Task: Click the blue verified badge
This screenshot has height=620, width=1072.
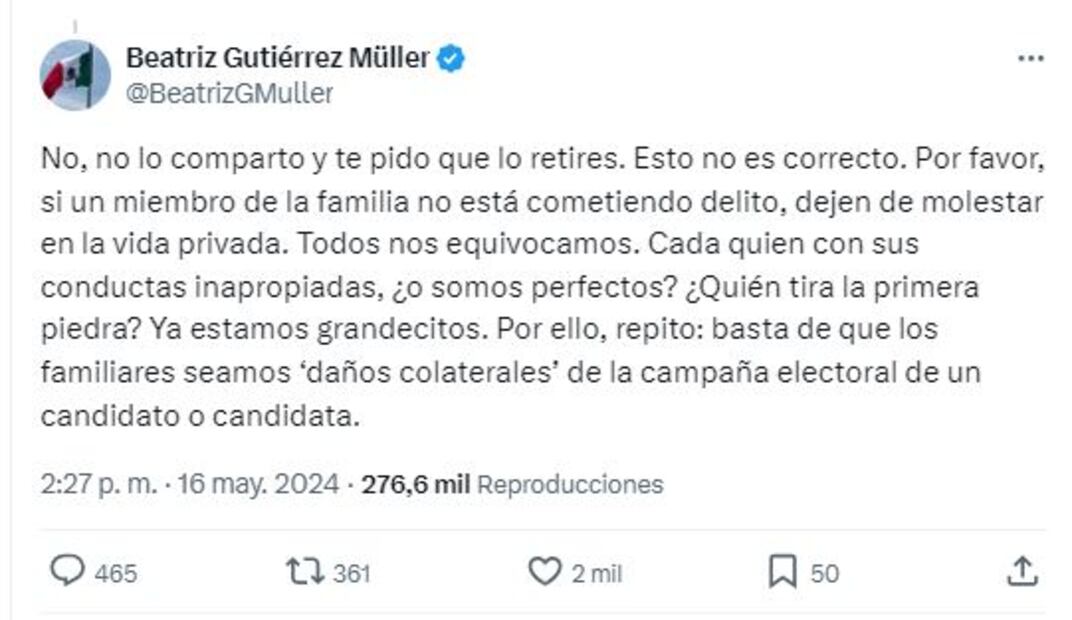Action: point(452,59)
